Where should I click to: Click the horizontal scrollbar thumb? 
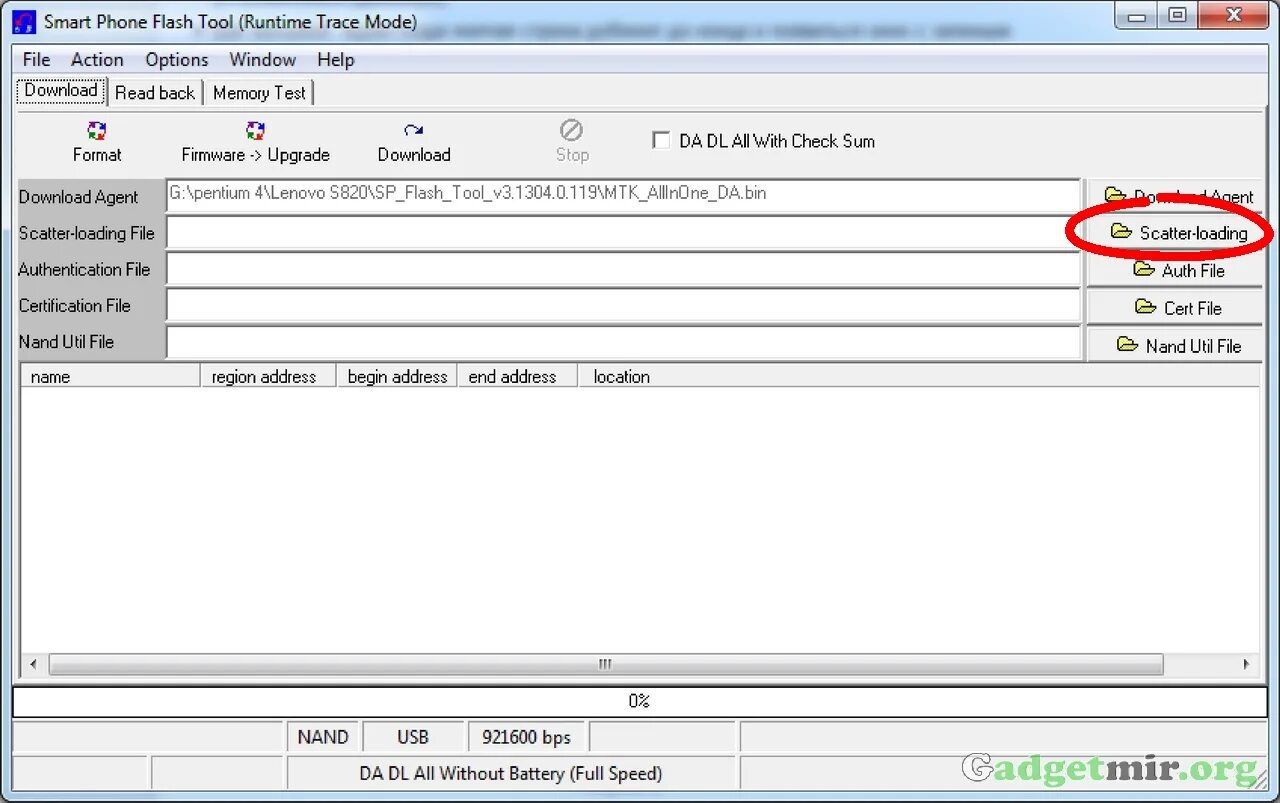[x=606, y=664]
